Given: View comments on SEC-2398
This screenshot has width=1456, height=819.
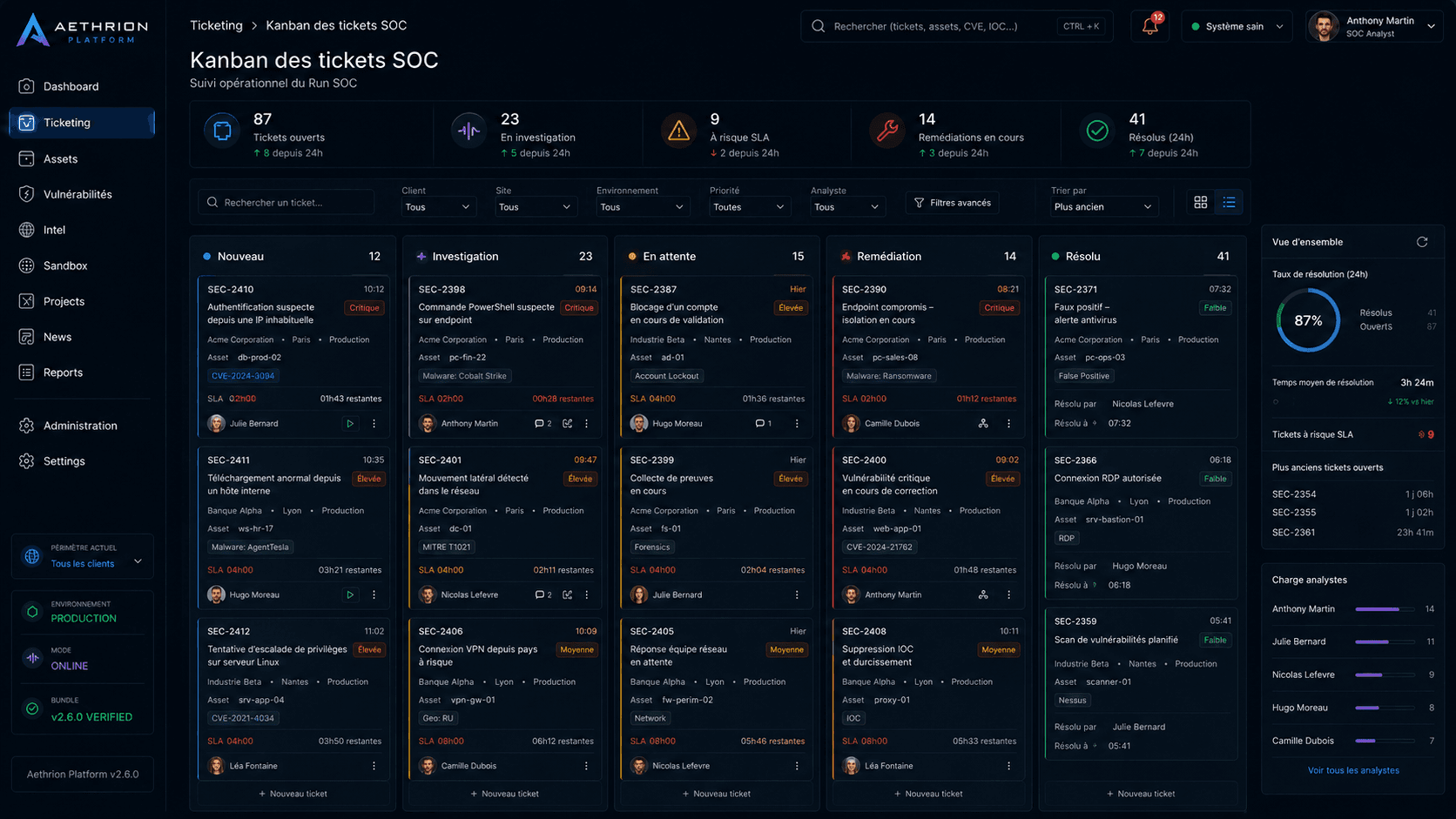Looking at the screenshot, I should click(x=543, y=424).
